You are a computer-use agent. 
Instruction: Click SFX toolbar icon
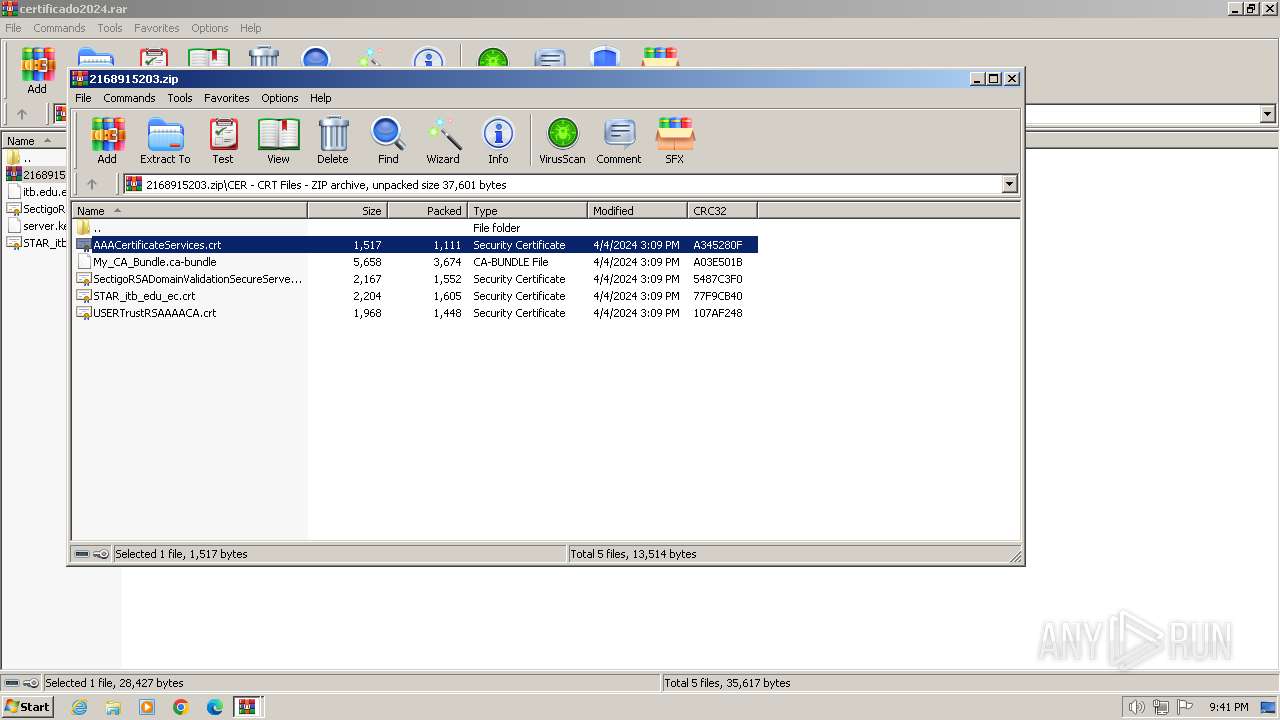coord(675,140)
